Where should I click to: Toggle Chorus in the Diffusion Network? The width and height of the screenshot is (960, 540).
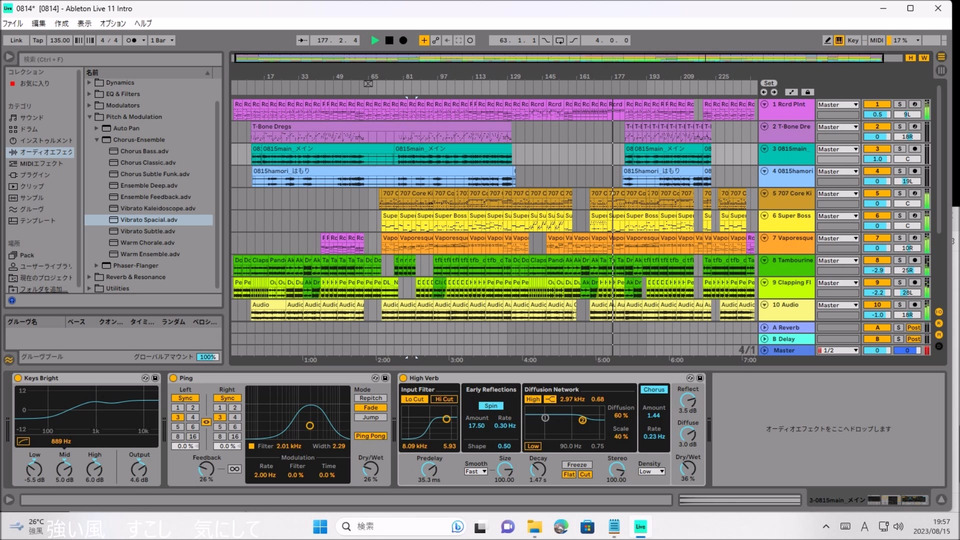click(654, 389)
